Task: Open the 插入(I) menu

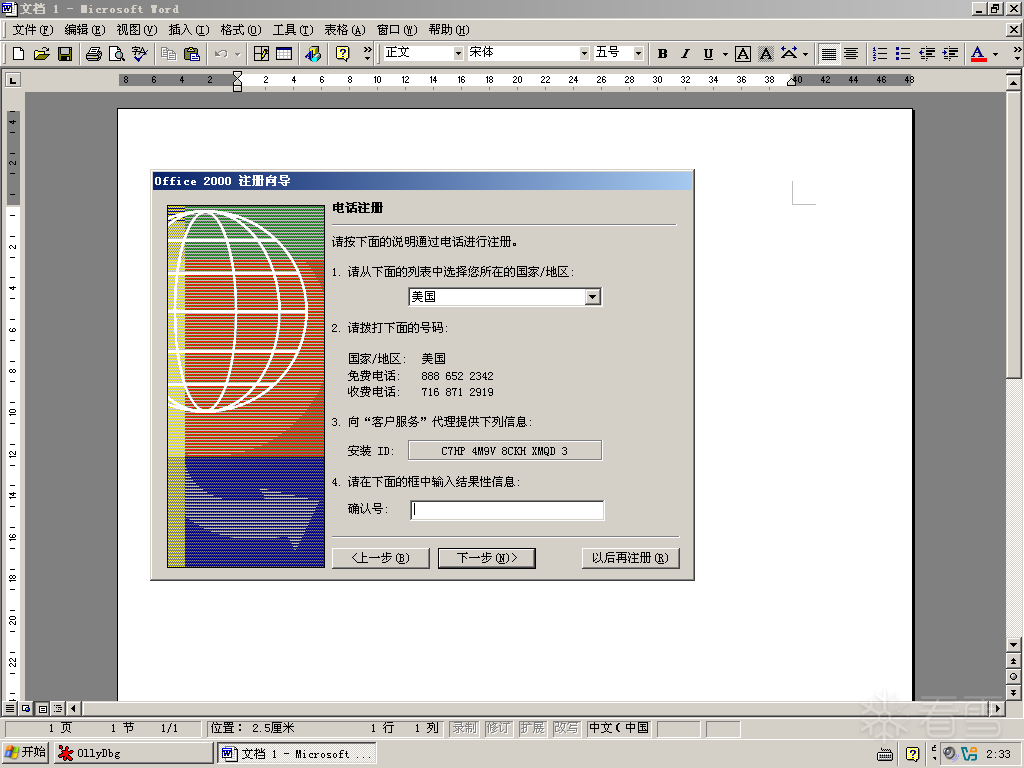Action: point(189,30)
